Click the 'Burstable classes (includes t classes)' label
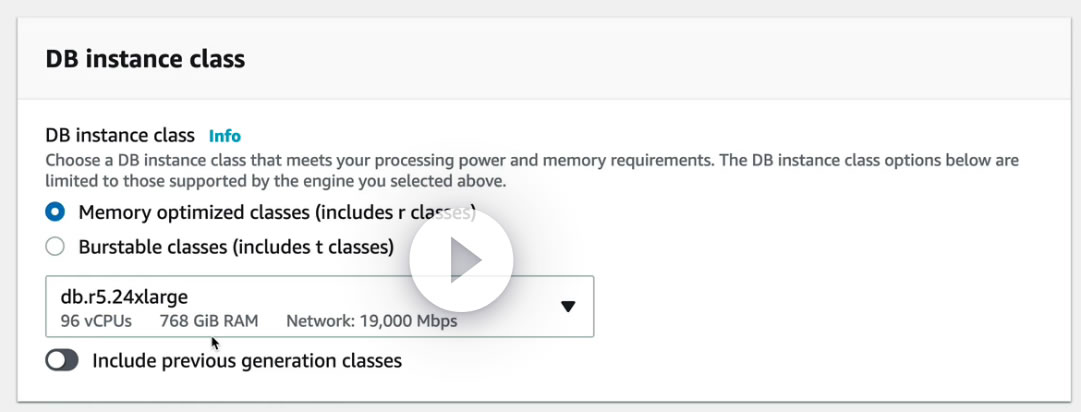 coord(236,246)
